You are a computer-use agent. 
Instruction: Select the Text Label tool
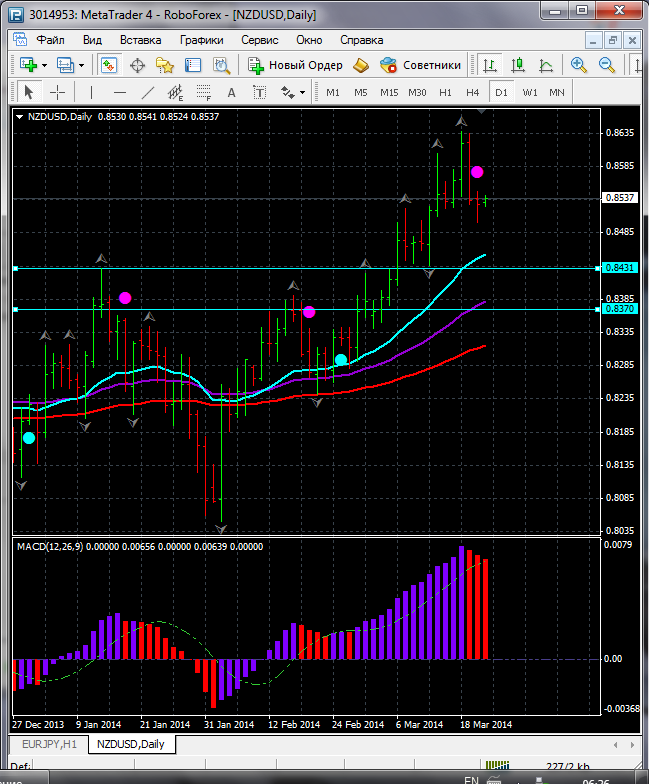click(x=259, y=92)
